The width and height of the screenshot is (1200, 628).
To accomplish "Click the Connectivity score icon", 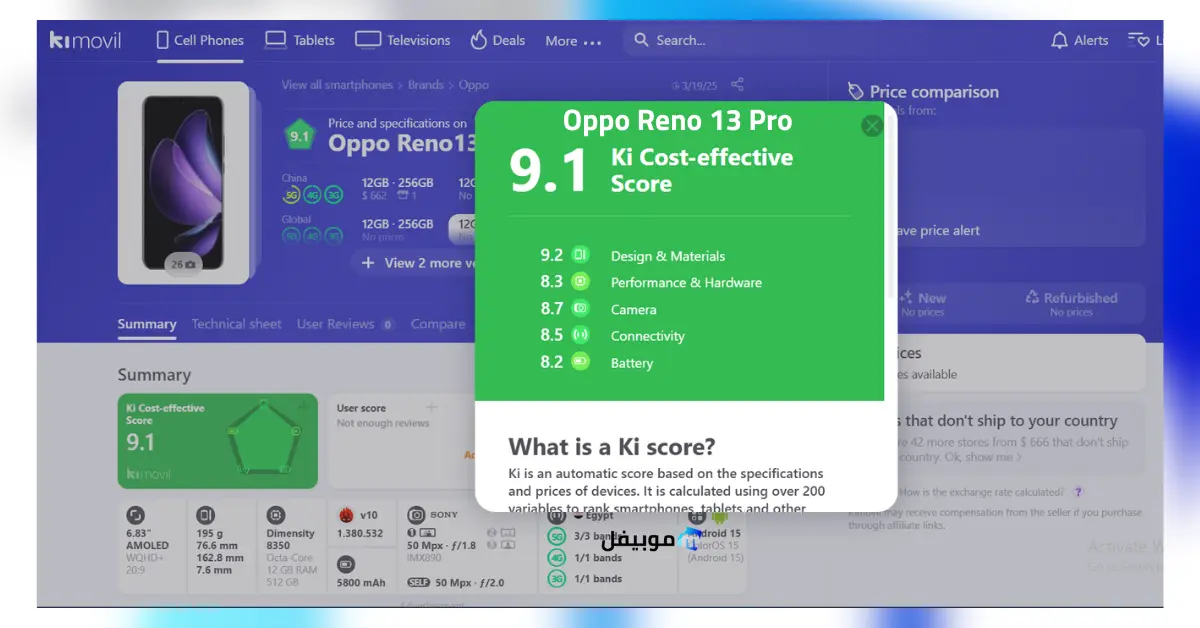I will click(580, 335).
